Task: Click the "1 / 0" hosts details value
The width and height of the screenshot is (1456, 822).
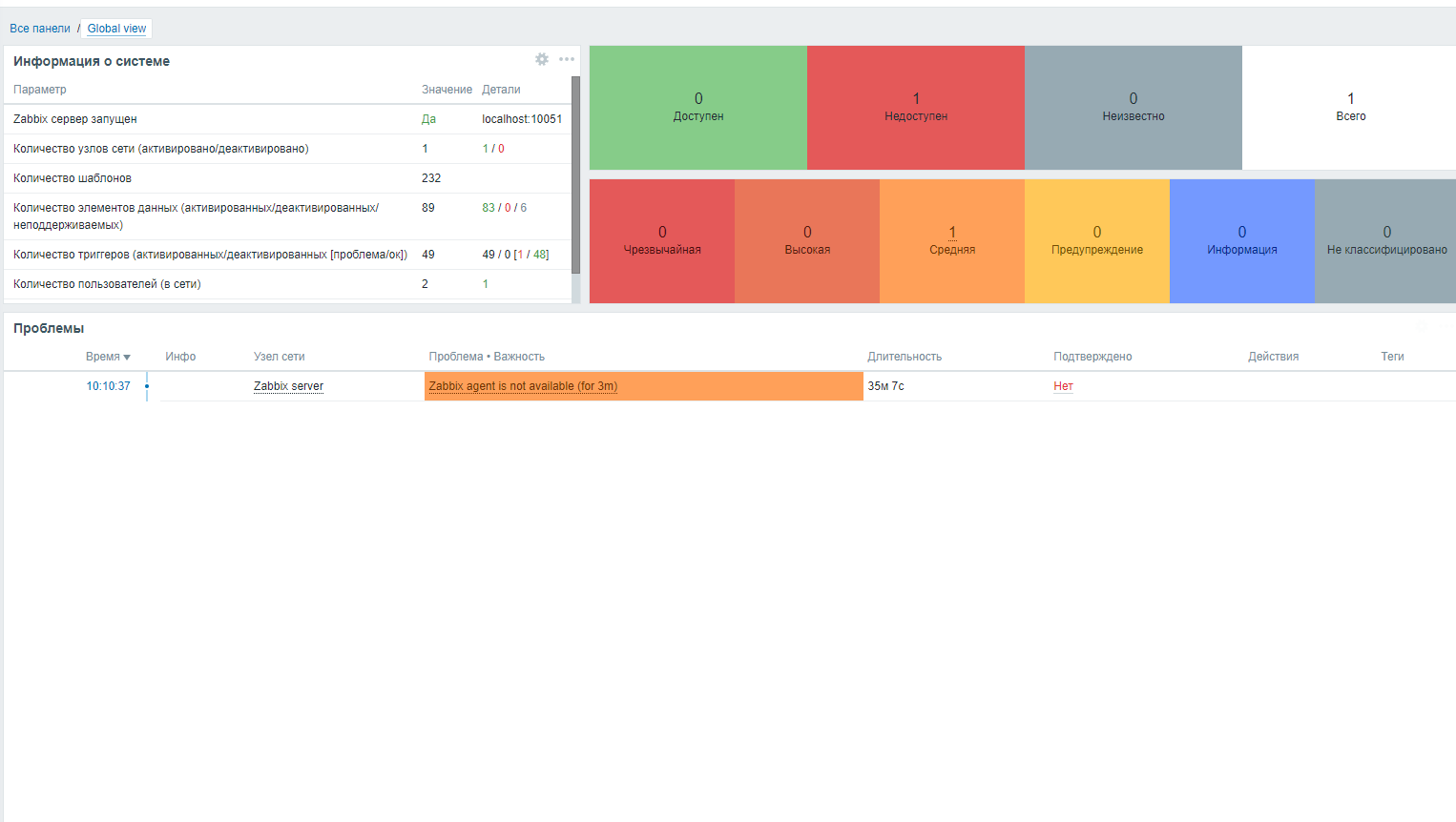Action: coord(493,149)
